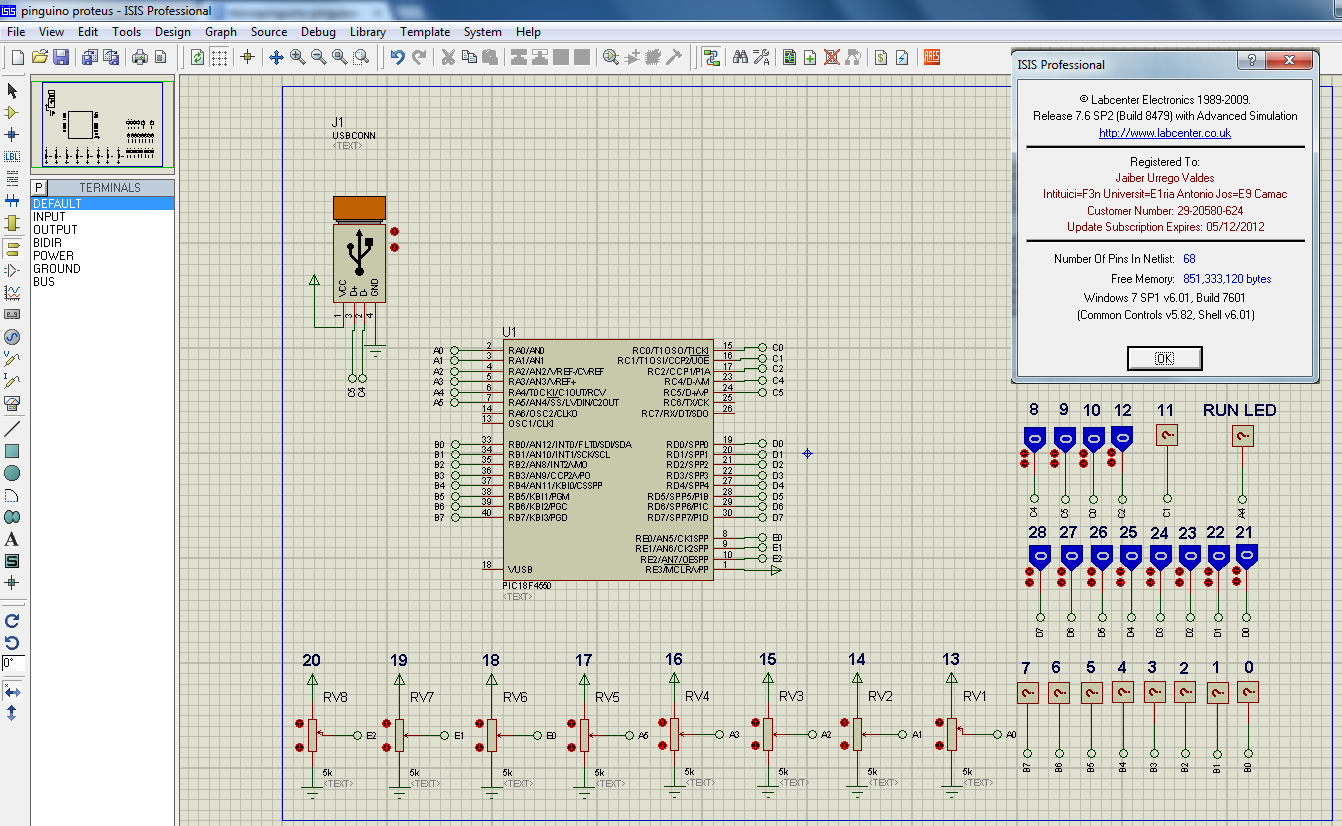Open the http://www.labcenter.co.uk link
This screenshot has height=826, width=1342.
pos(1164,133)
